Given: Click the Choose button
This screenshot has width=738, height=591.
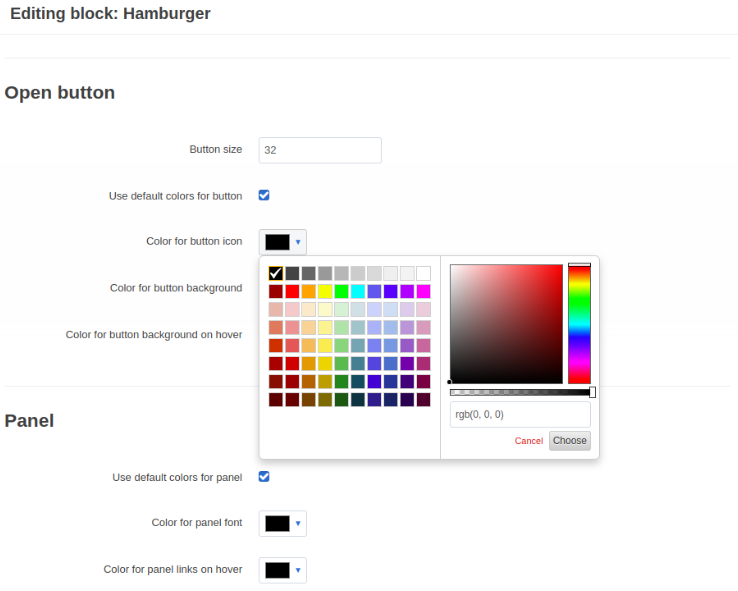Looking at the screenshot, I should 570,441.
